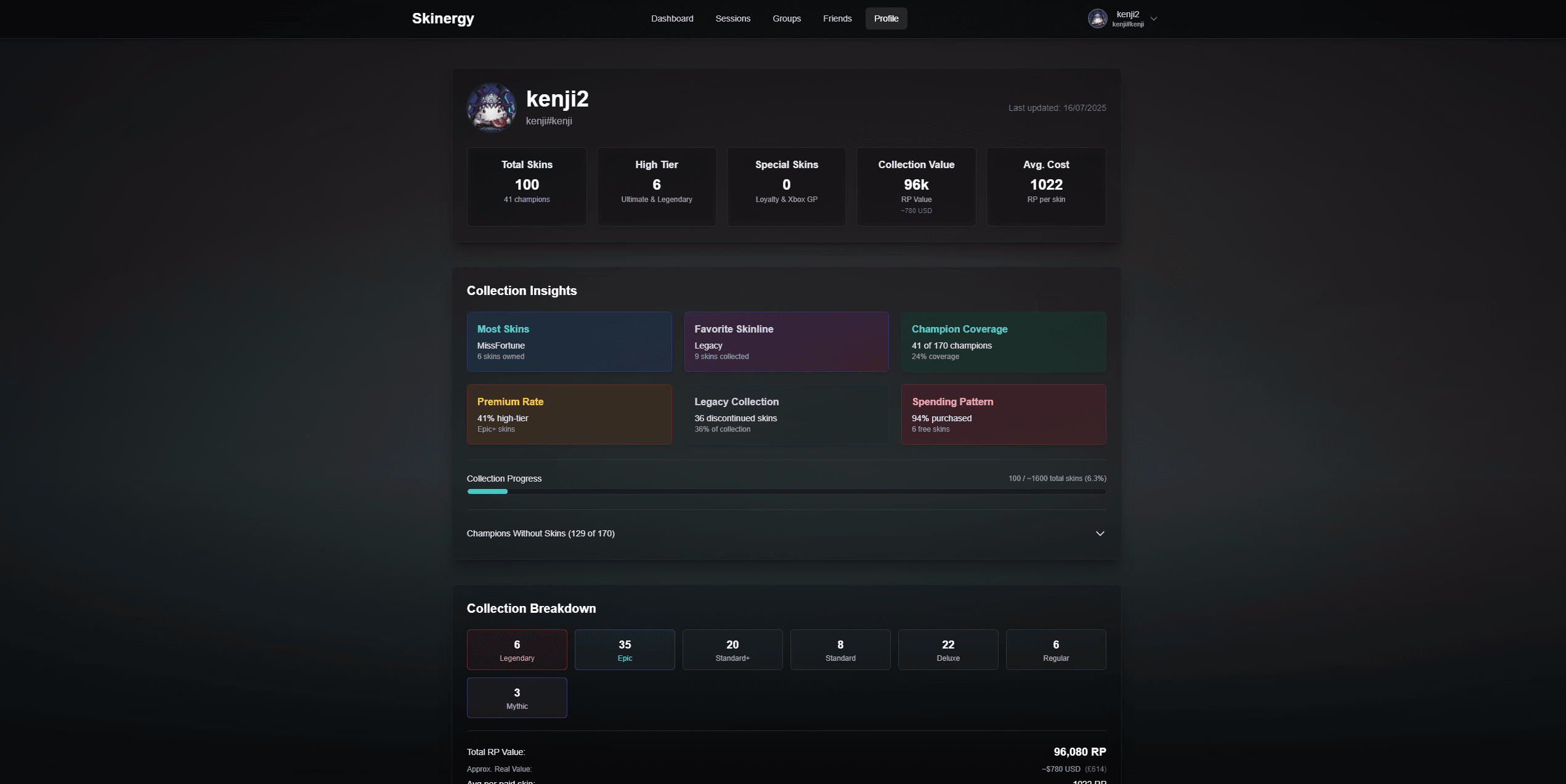The width and height of the screenshot is (1566, 784).
Task: Select the Standard+ tier card
Action: point(732,650)
